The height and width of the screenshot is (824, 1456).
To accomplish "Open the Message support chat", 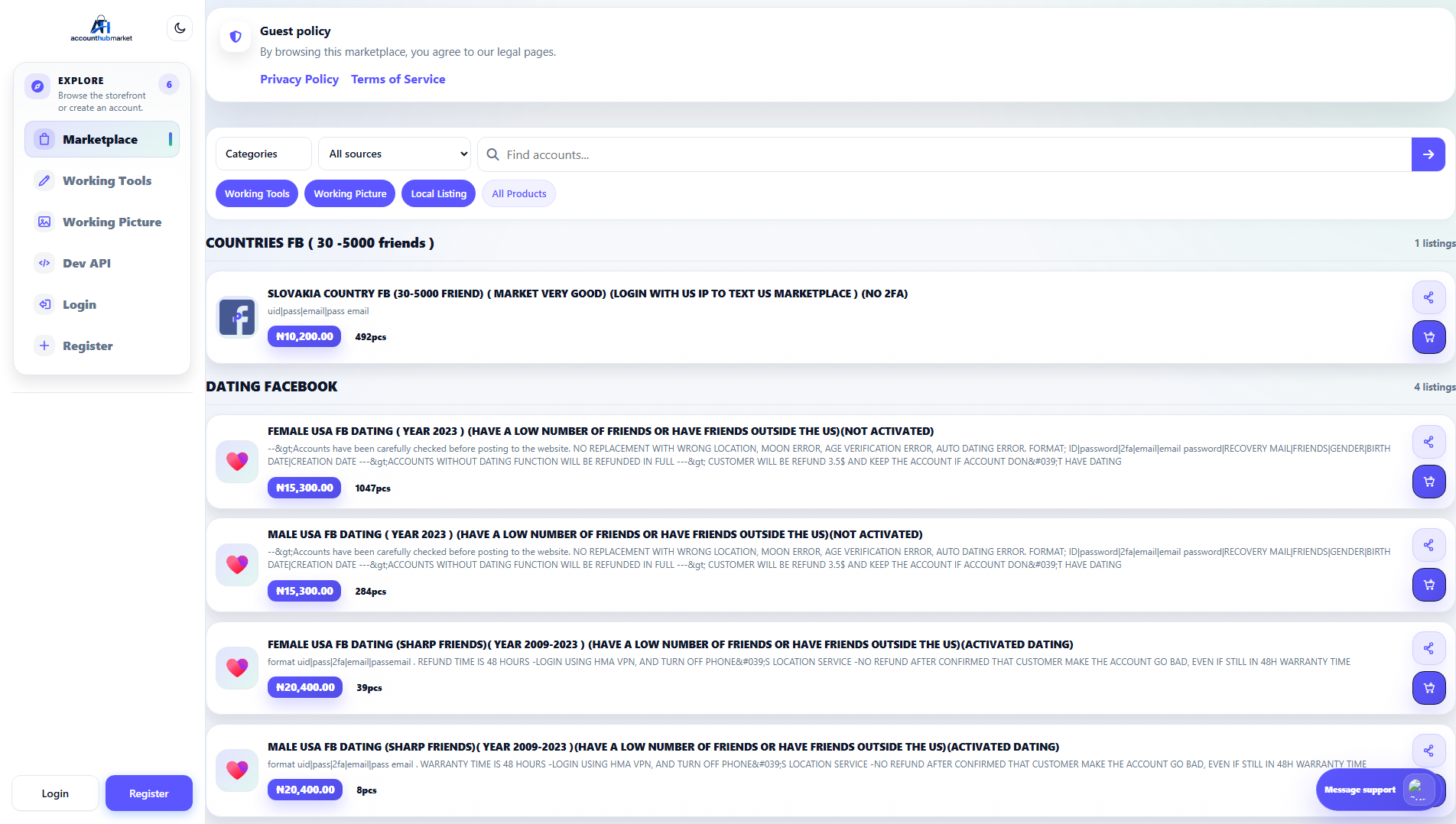I will pos(1376,790).
